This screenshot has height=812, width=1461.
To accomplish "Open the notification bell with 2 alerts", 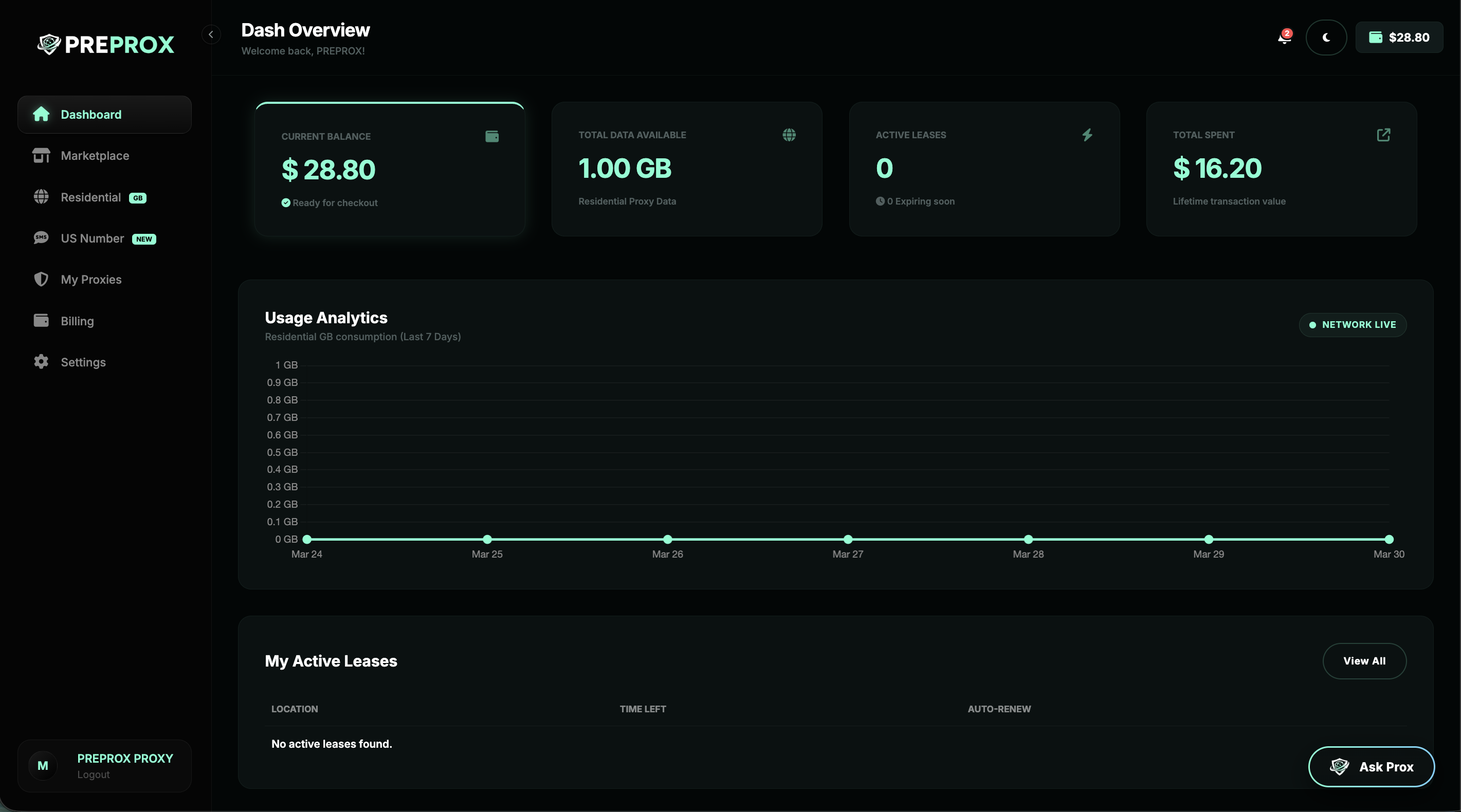I will click(x=1284, y=36).
